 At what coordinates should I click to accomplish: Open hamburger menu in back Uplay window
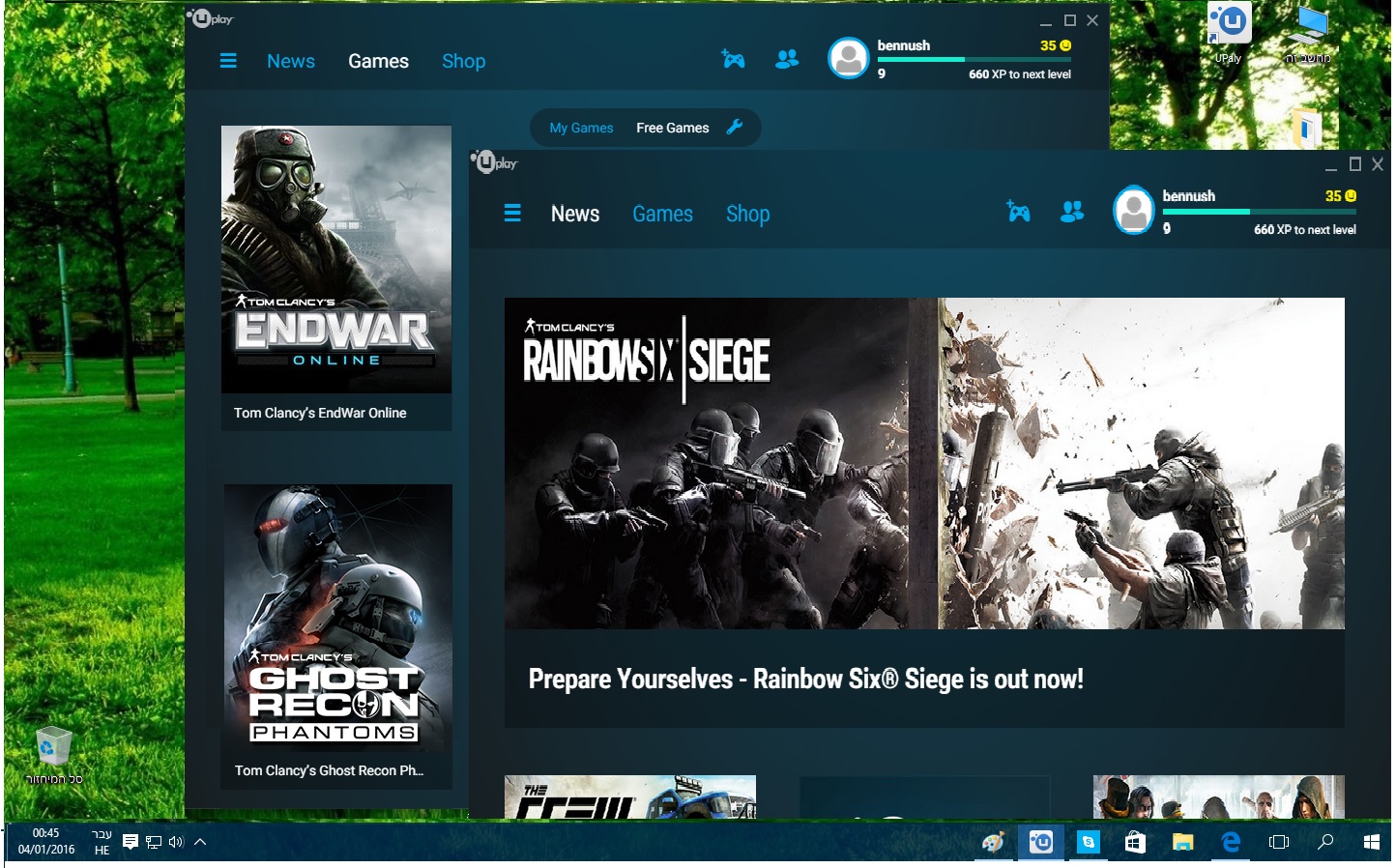228,61
